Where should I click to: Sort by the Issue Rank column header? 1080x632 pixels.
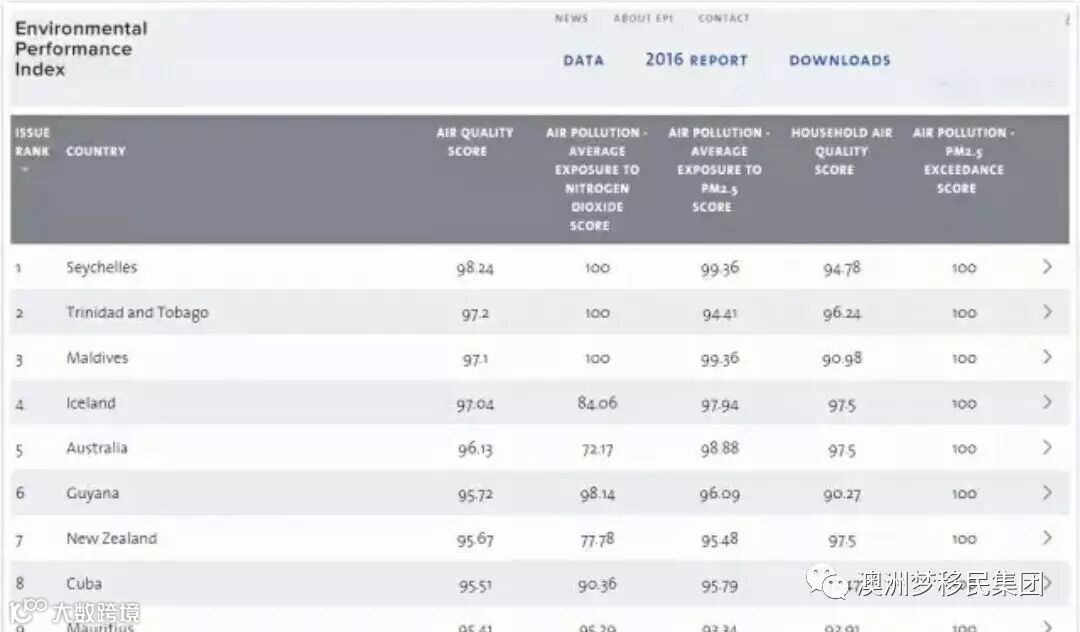[32, 143]
